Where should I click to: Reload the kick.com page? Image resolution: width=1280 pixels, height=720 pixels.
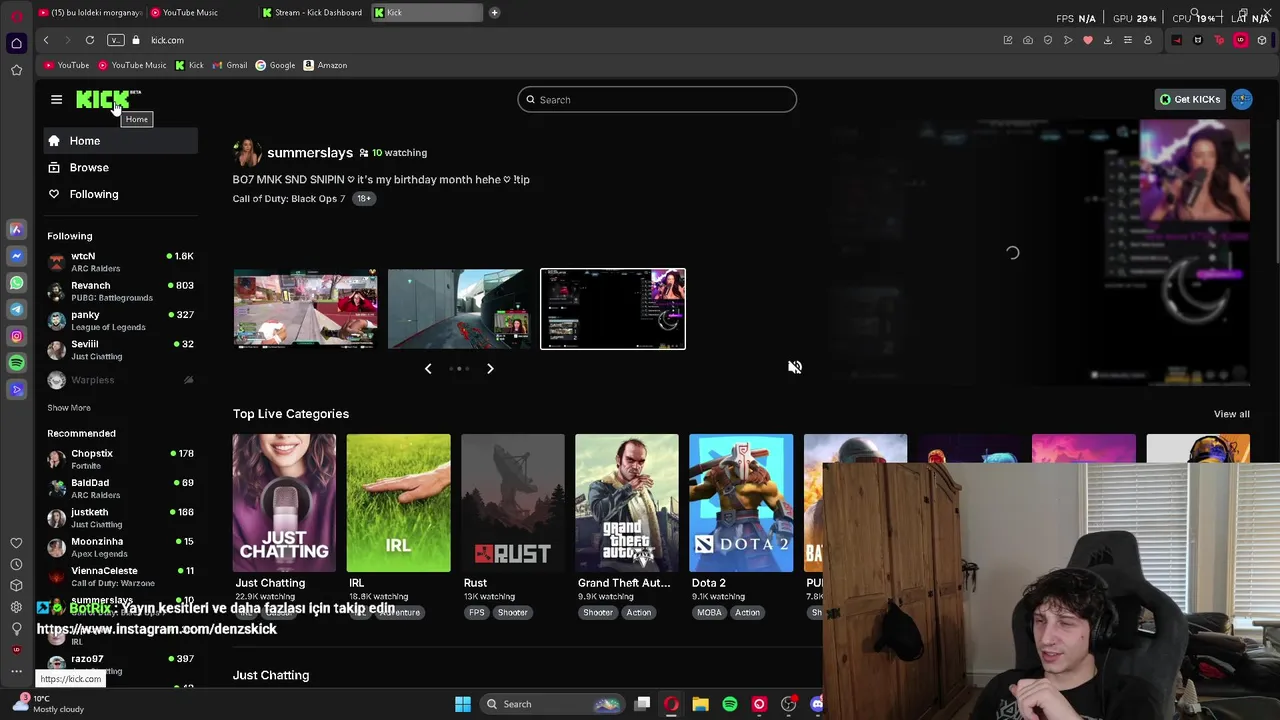click(x=90, y=40)
